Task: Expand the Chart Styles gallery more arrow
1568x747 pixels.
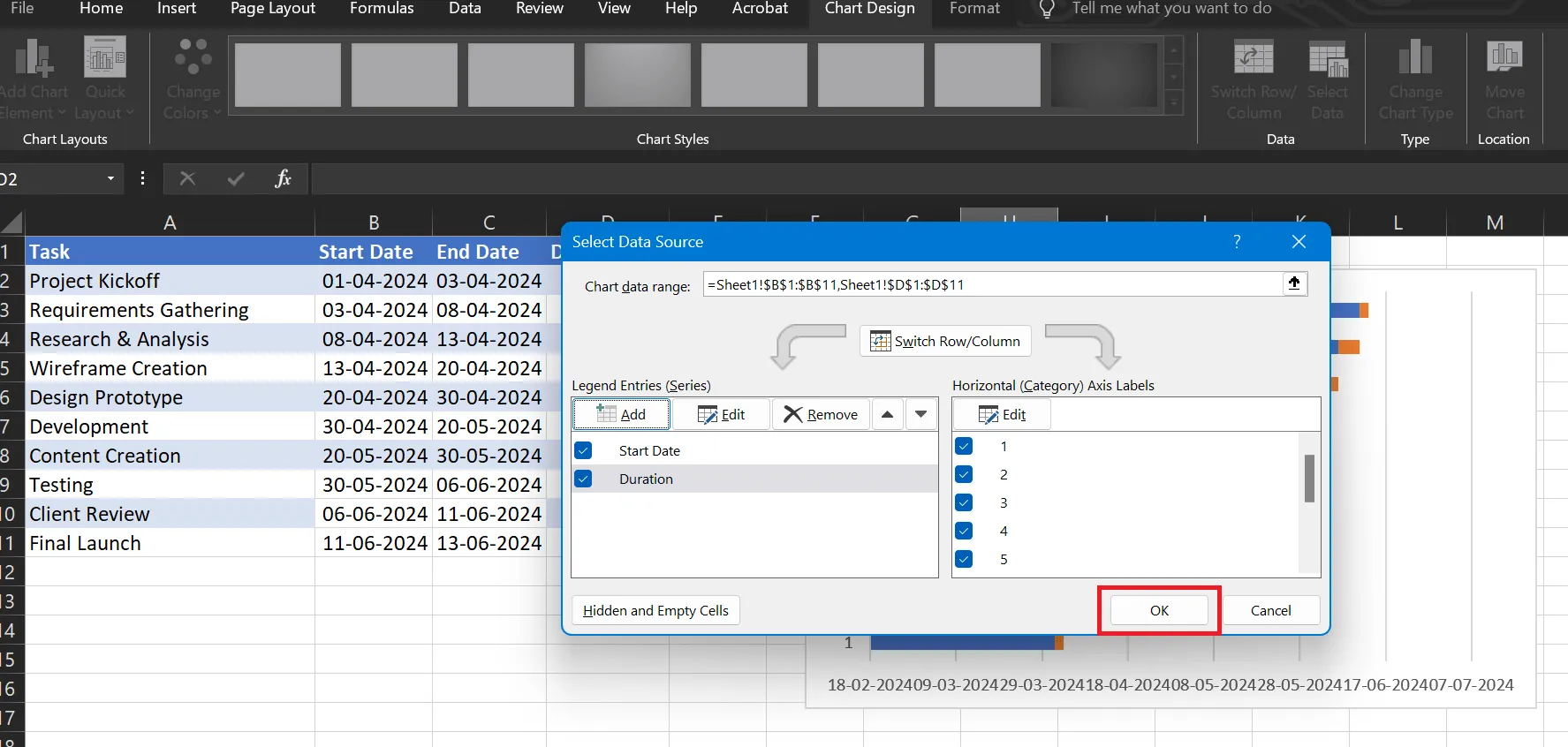Action: tap(1174, 105)
